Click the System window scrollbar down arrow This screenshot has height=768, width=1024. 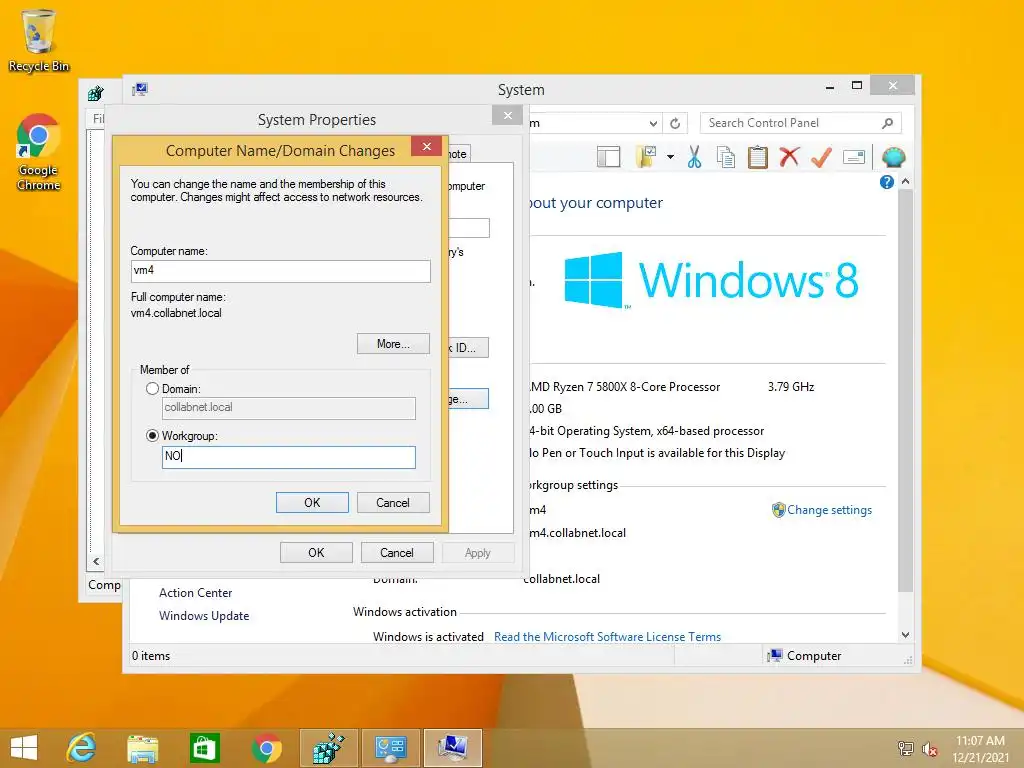[905, 635]
